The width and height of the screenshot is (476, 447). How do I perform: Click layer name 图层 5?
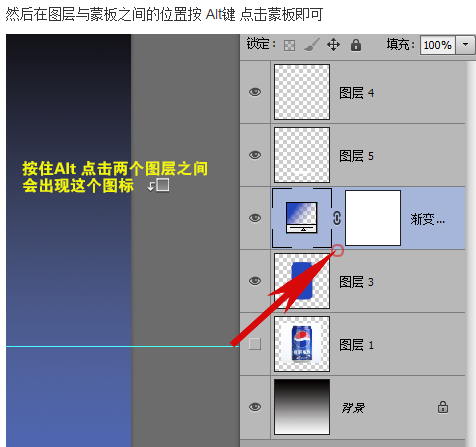(x=356, y=156)
